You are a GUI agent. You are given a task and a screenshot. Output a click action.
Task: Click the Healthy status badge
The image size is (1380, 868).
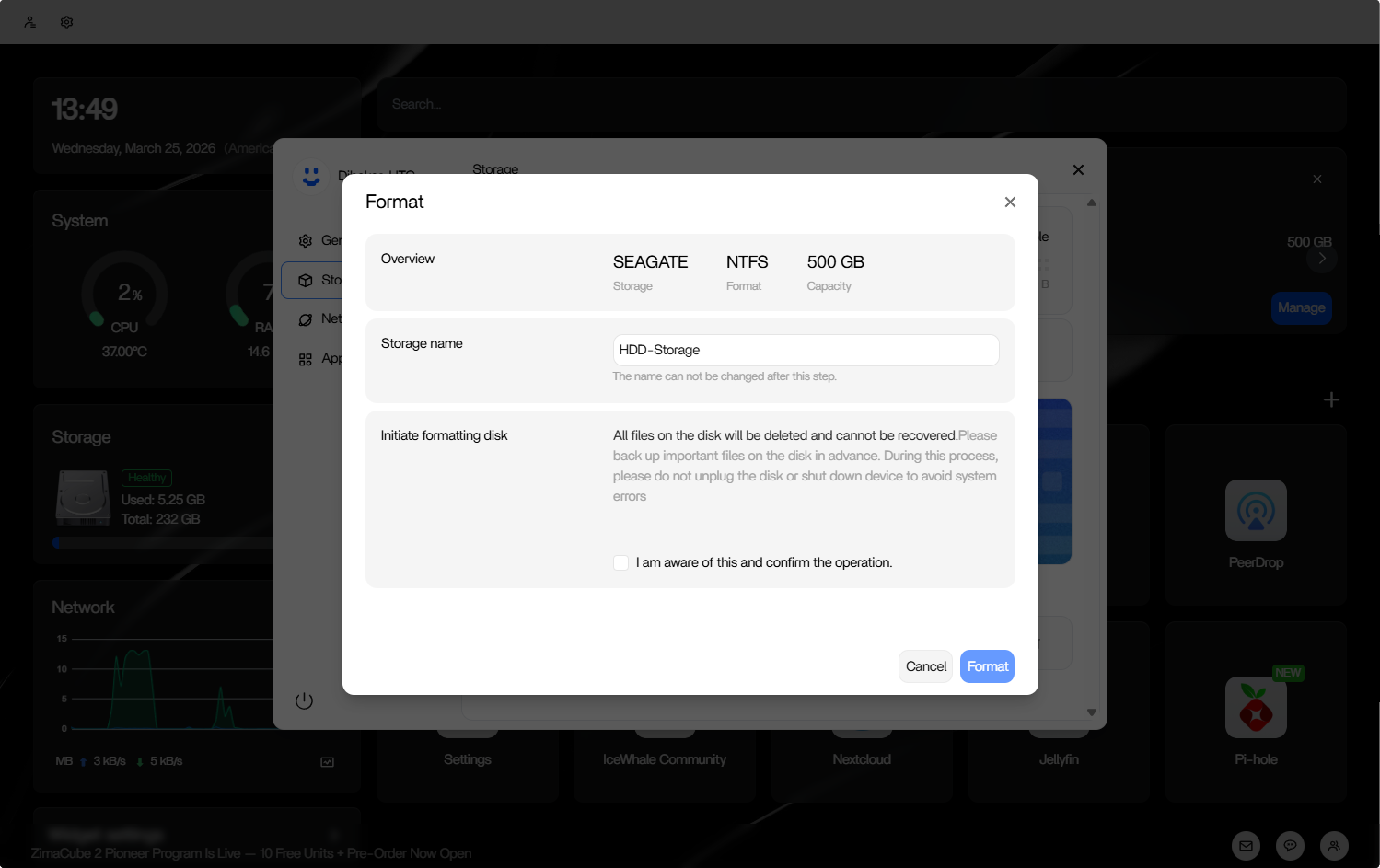tap(147, 478)
